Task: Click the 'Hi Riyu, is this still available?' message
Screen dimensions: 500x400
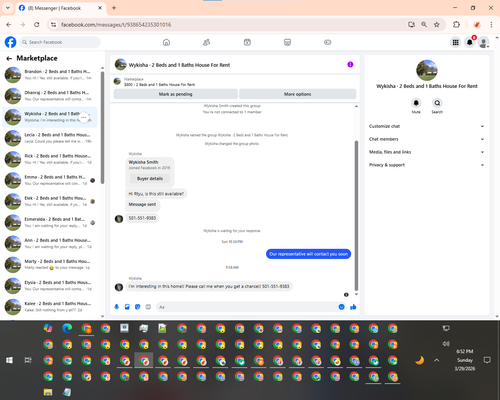Action: click(x=156, y=194)
